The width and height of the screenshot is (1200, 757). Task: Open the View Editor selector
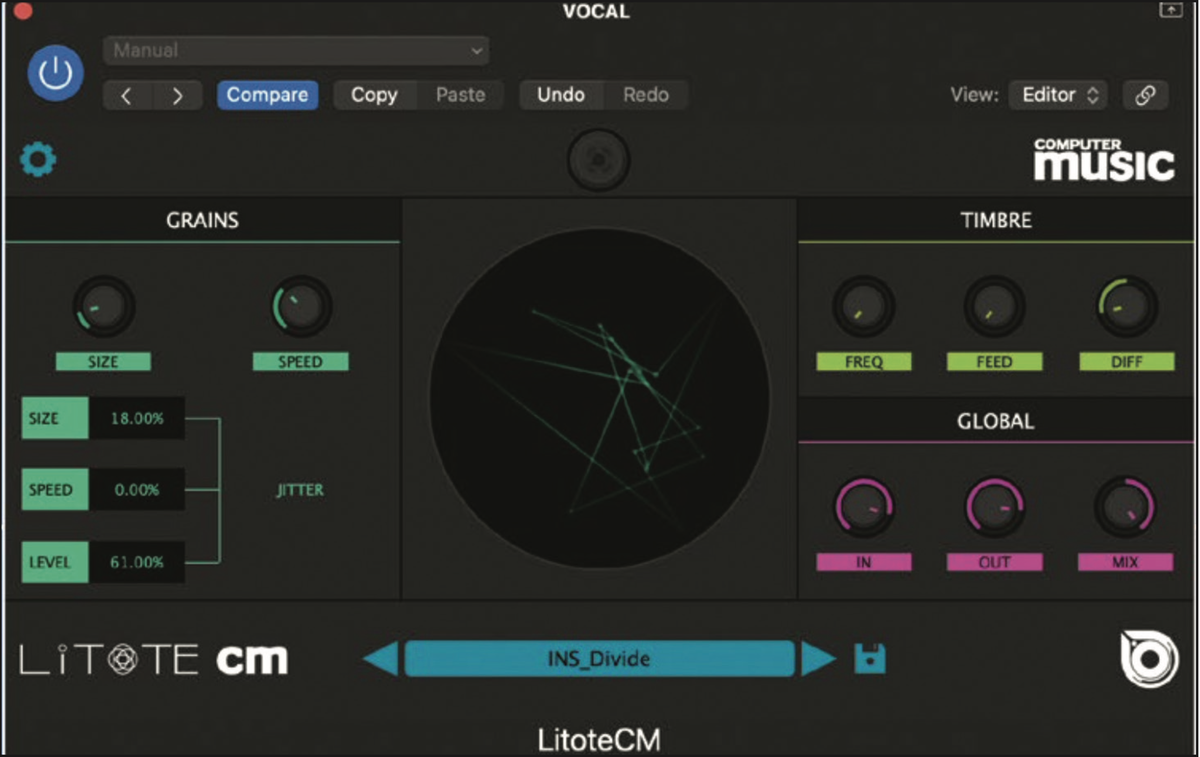[1057, 95]
